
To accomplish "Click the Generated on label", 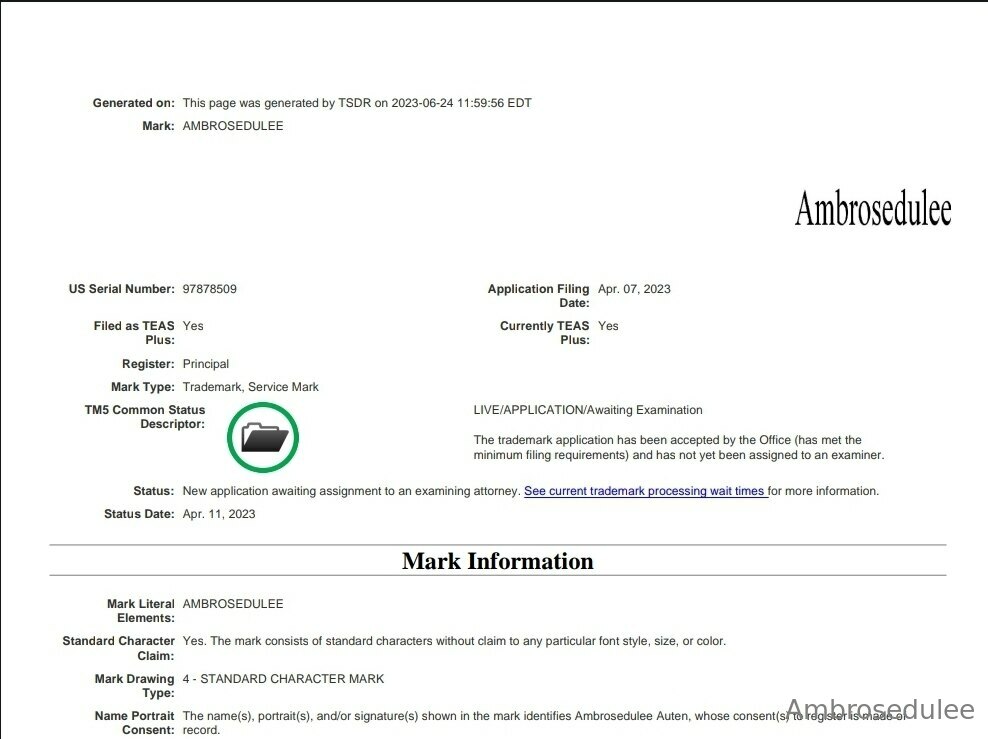I will [x=134, y=103].
